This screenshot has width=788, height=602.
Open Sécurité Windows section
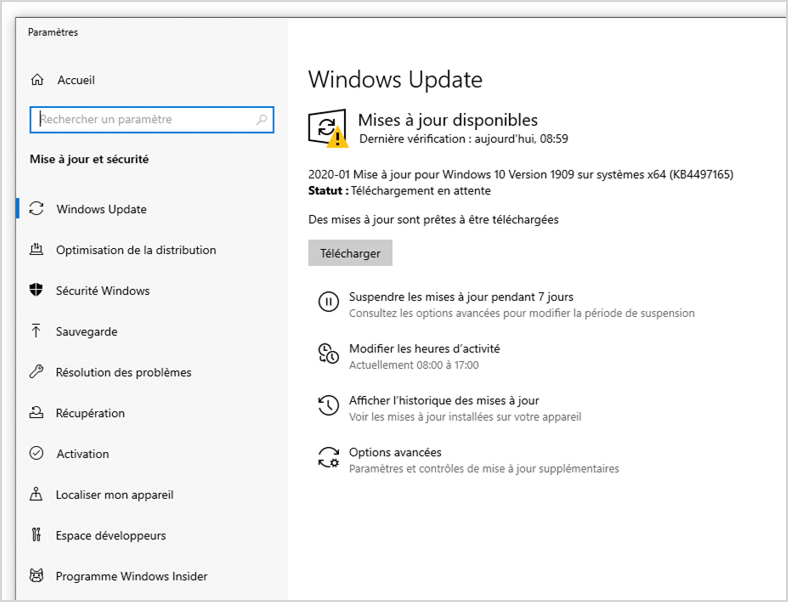pos(103,290)
